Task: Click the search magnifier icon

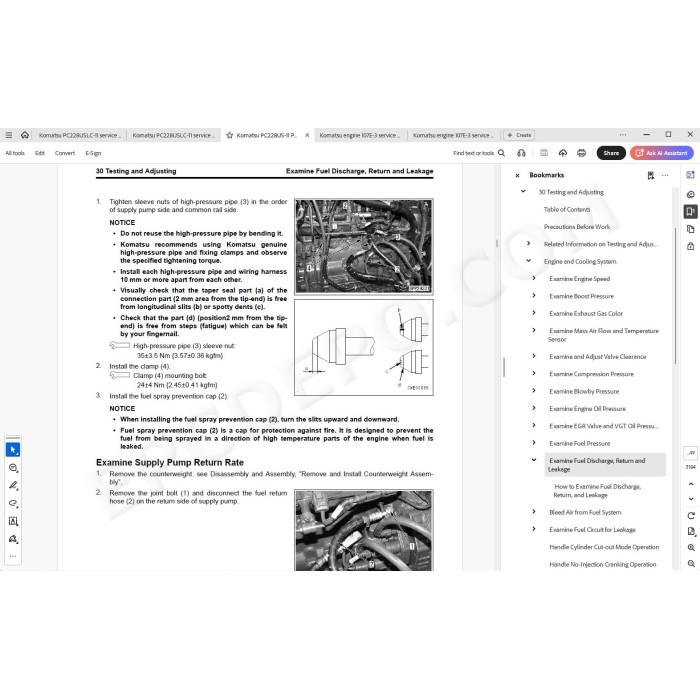Action: coord(501,153)
